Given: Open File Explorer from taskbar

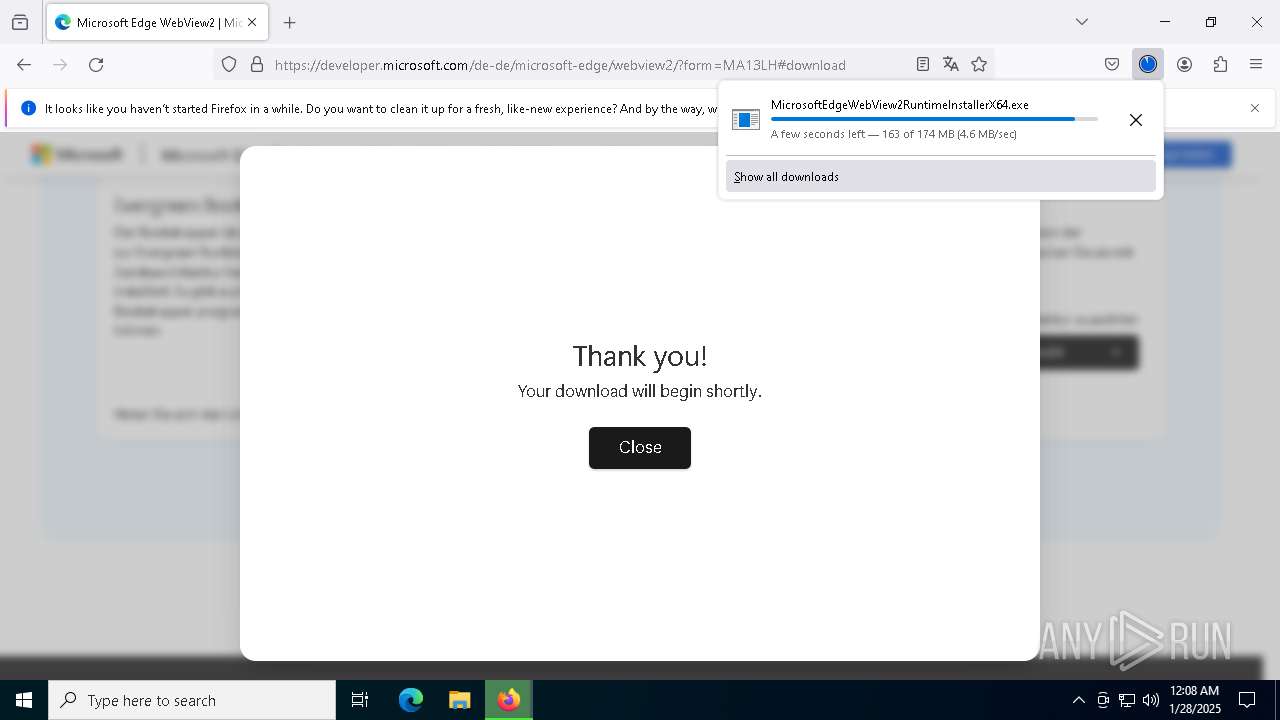Looking at the screenshot, I should pos(460,700).
